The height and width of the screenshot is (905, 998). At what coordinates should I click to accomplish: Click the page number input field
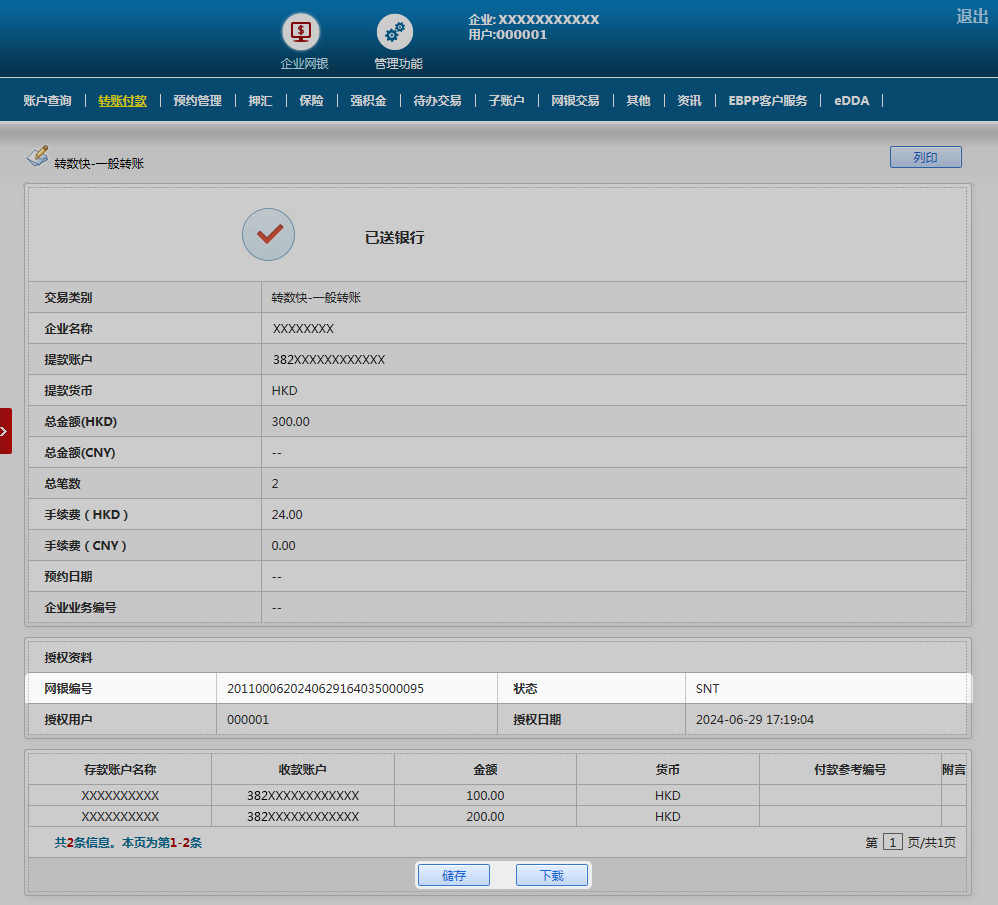(892, 843)
